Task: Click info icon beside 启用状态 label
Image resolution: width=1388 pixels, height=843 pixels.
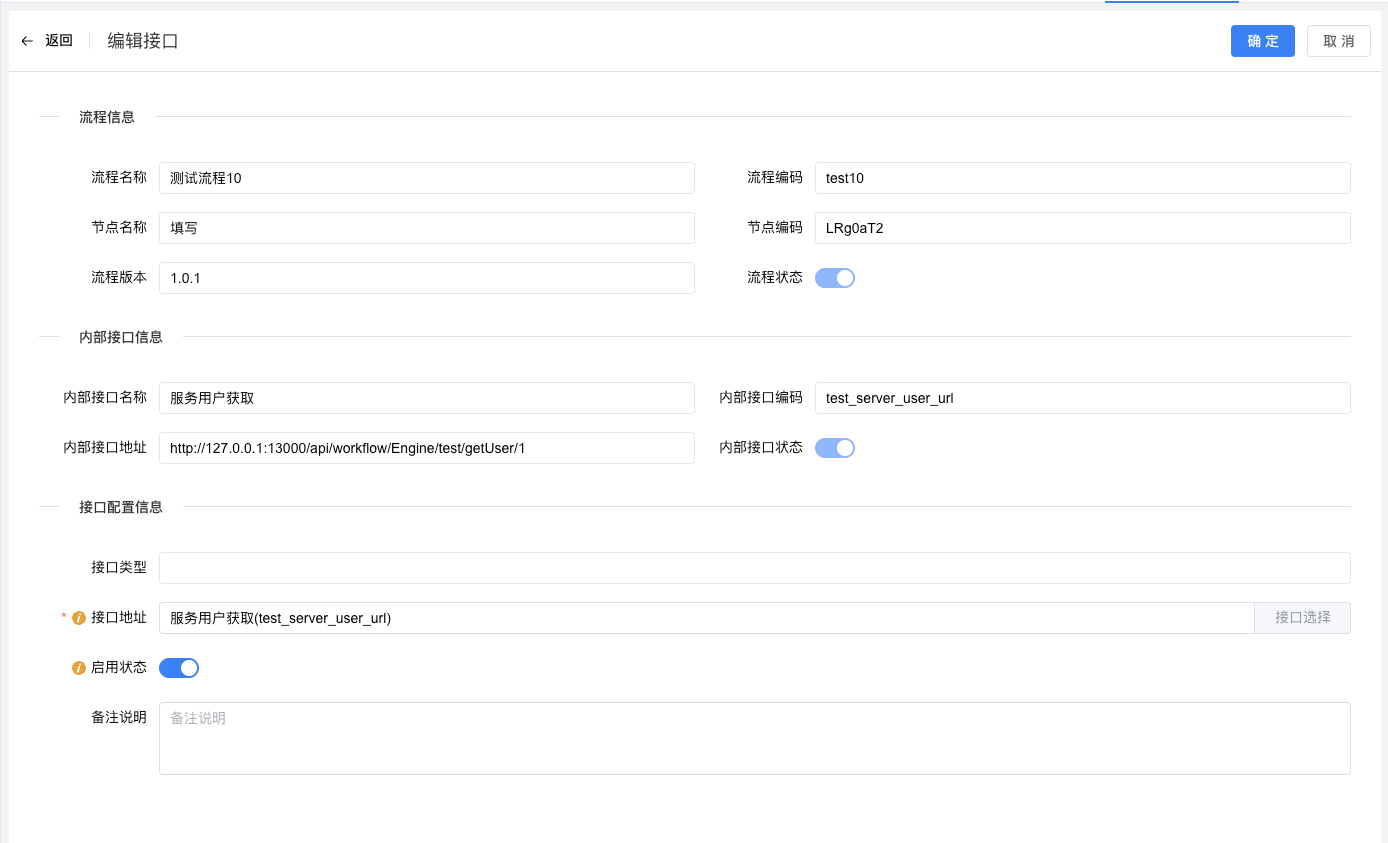Action: pos(79,668)
